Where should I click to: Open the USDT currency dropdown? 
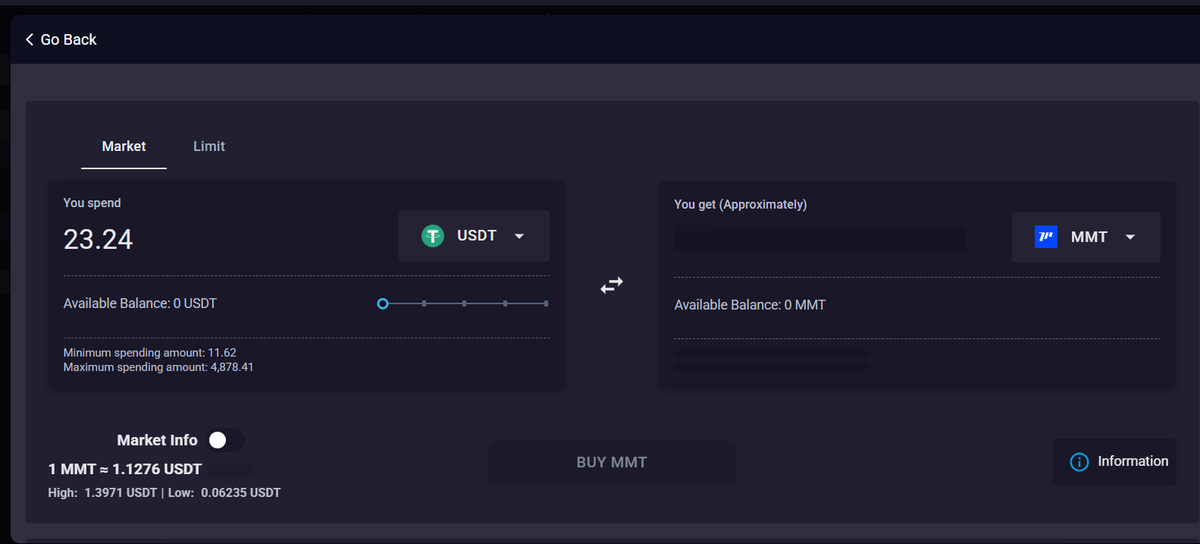(x=474, y=236)
